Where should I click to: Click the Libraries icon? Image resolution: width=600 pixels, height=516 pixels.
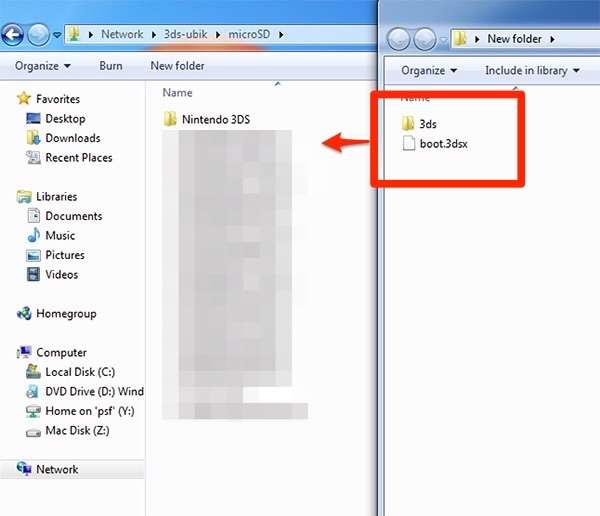24,196
